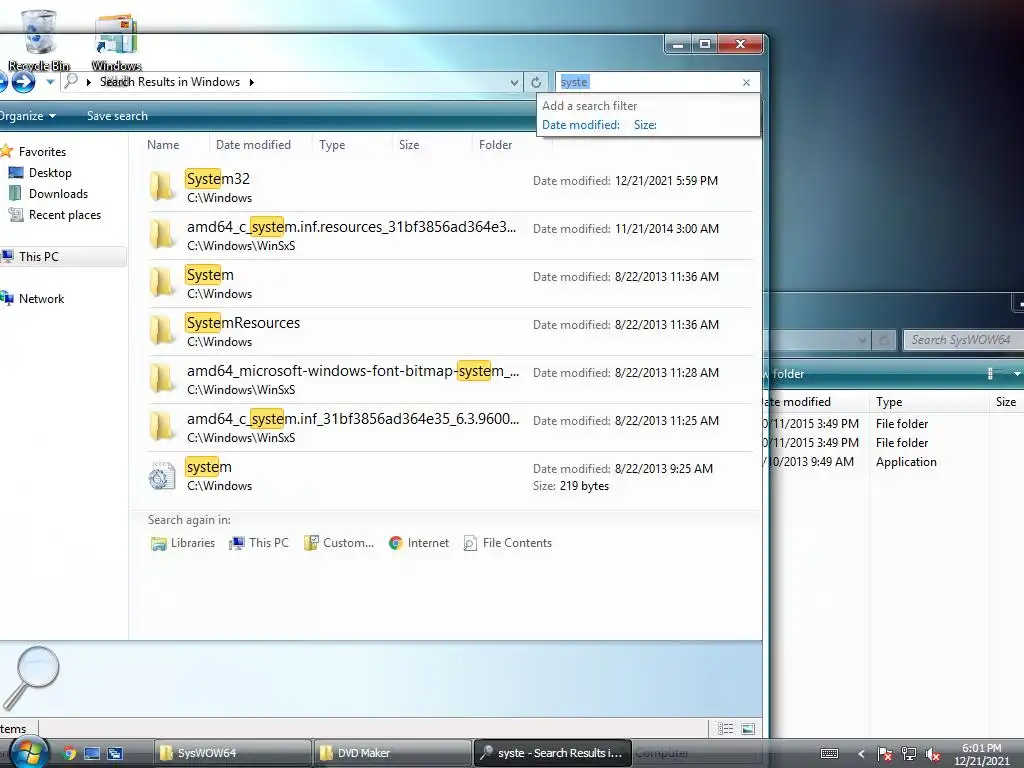Image resolution: width=1024 pixels, height=768 pixels.
Task: Search again in Custom location
Action: pyautogui.click(x=339, y=543)
